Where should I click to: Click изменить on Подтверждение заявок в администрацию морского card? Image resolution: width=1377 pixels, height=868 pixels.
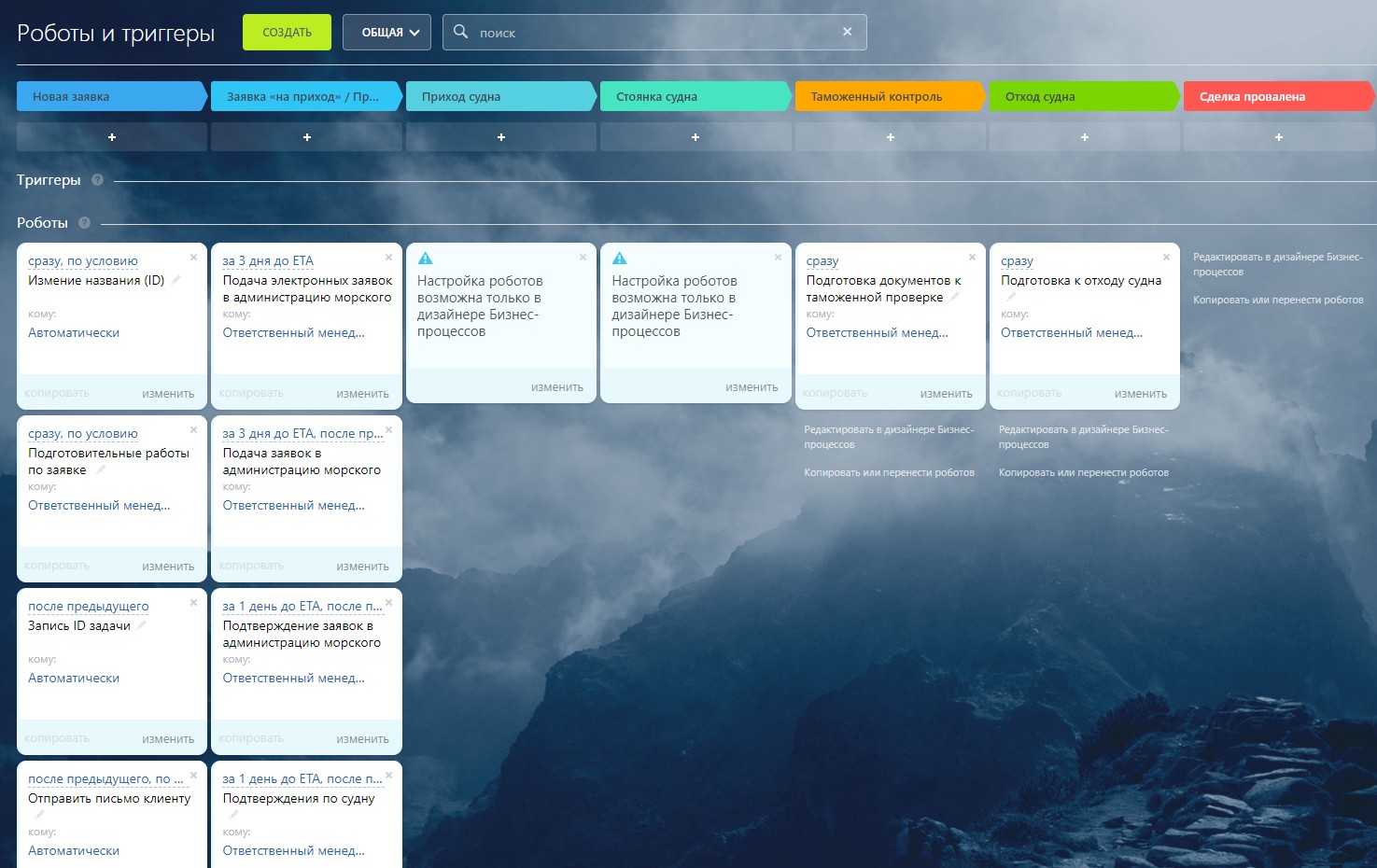pyautogui.click(x=363, y=739)
